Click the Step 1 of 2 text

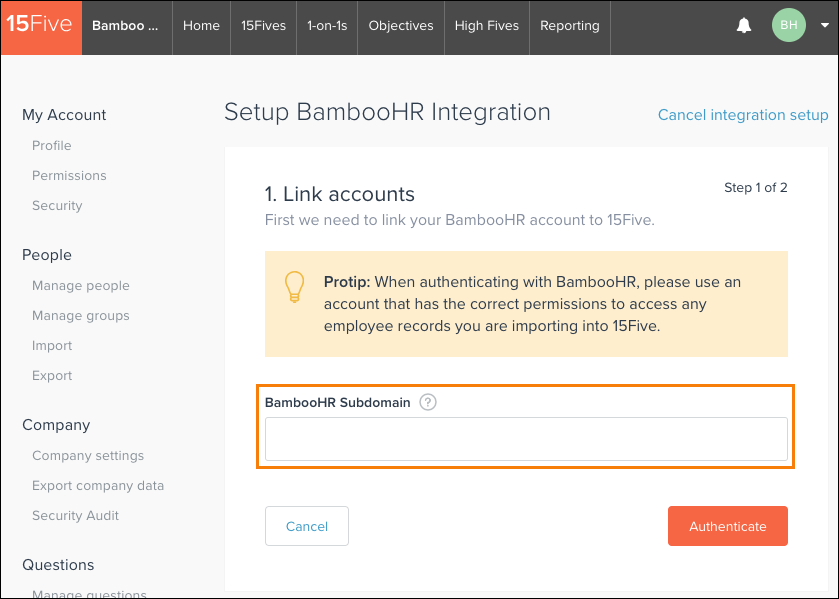(756, 187)
